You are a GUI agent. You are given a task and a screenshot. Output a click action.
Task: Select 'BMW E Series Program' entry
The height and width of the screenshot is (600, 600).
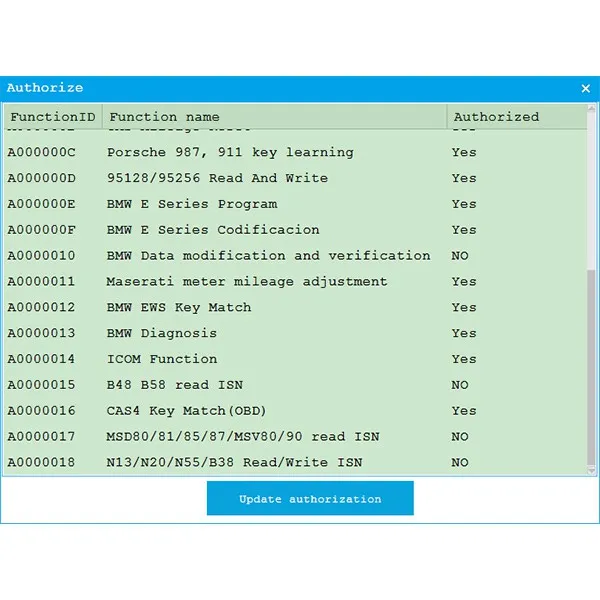point(192,204)
